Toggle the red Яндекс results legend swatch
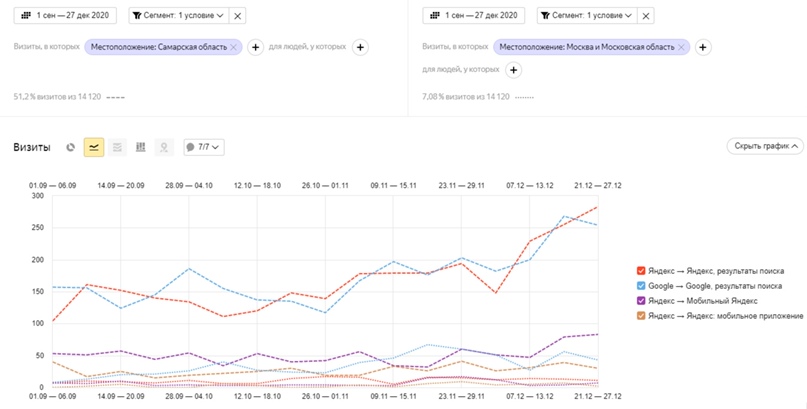The height and width of the screenshot is (409, 807). click(641, 270)
